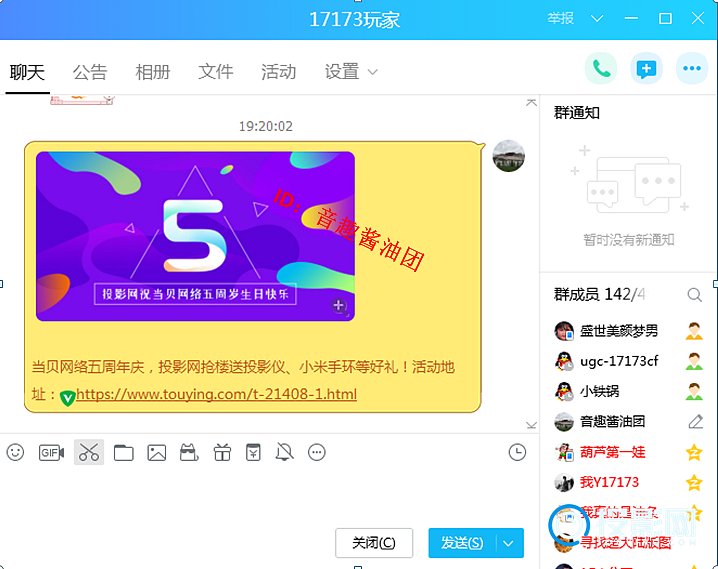The height and width of the screenshot is (569, 718).
Task: Switch to the 相册 tab
Action: (152, 72)
